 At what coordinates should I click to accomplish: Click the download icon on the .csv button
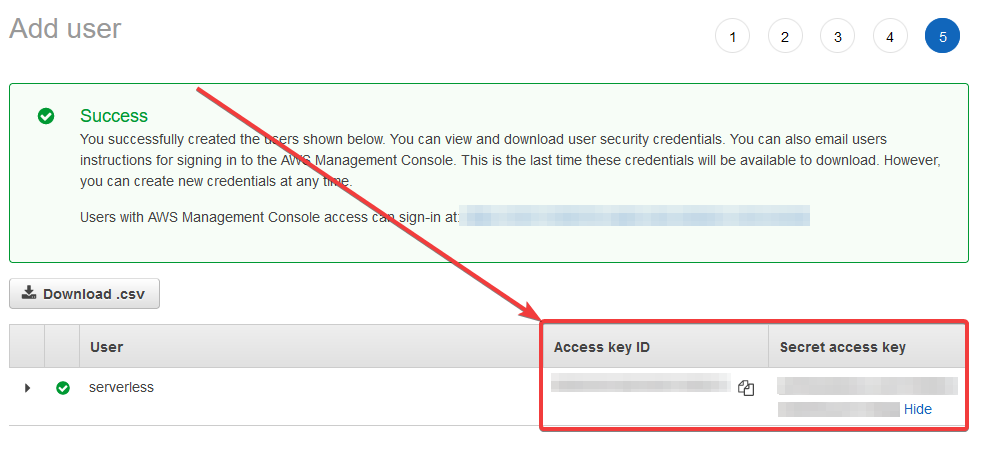[28, 293]
